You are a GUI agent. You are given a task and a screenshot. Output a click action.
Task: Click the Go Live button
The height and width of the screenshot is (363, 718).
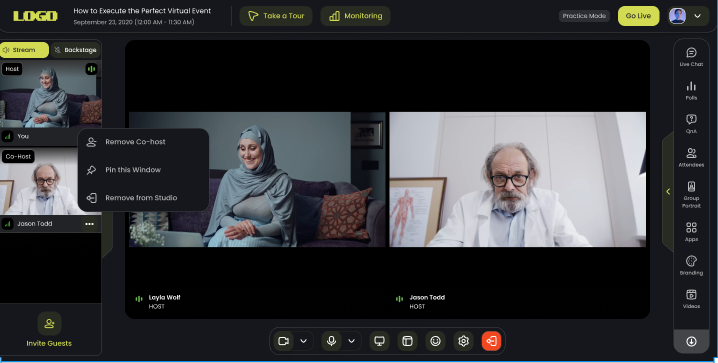pyautogui.click(x=638, y=16)
